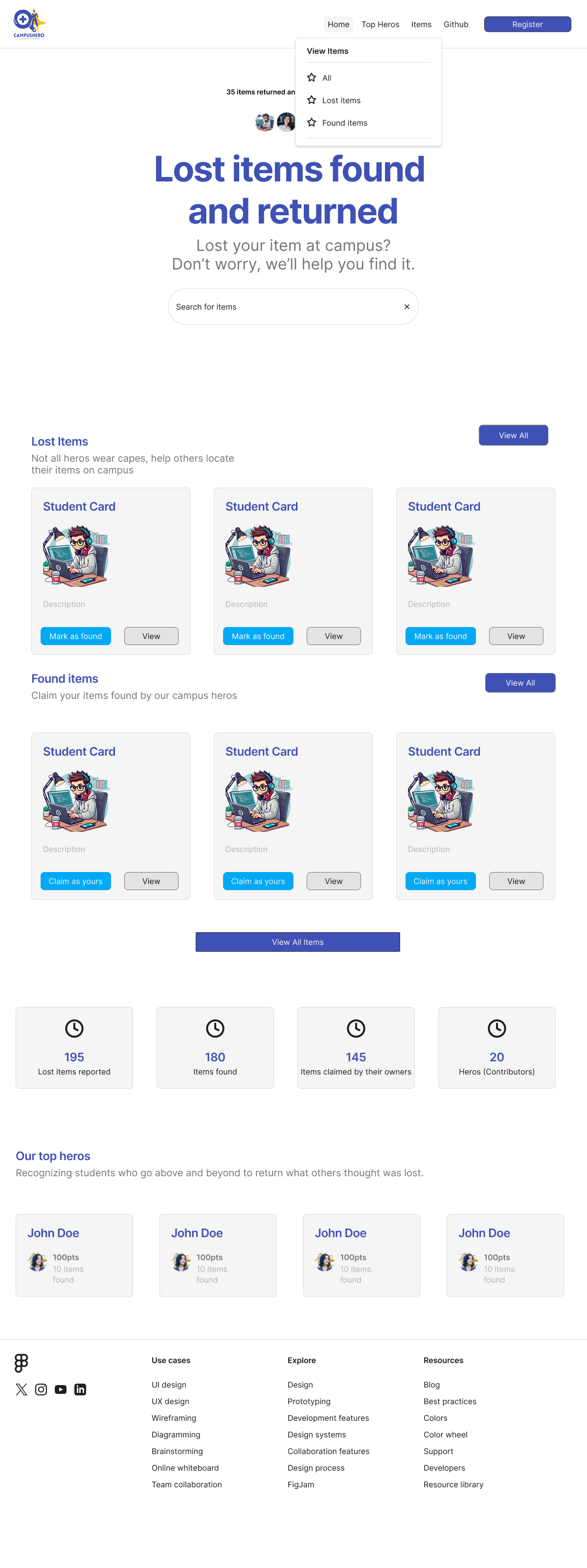Click the CampusHero logo

point(29,24)
